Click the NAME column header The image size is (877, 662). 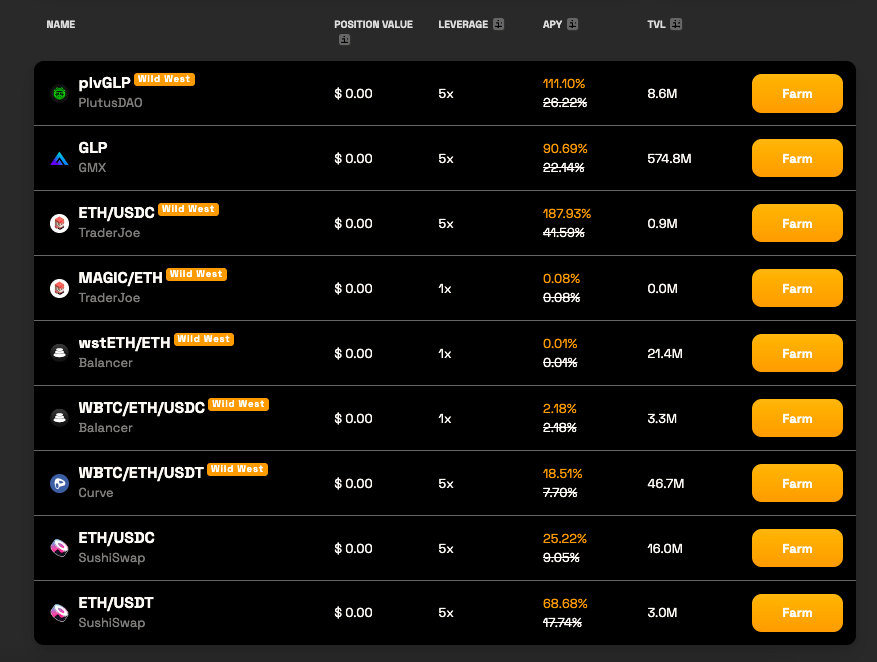pyautogui.click(x=60, y=24)
